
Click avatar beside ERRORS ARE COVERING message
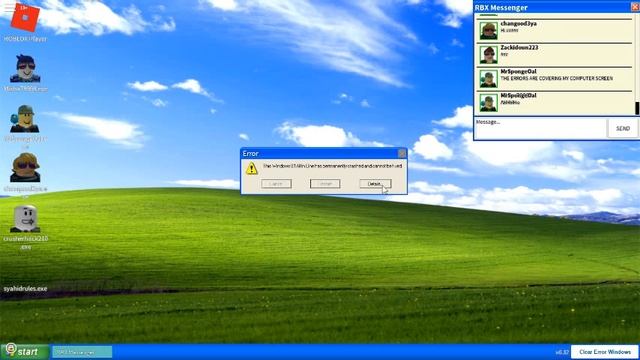pos(489,79)
